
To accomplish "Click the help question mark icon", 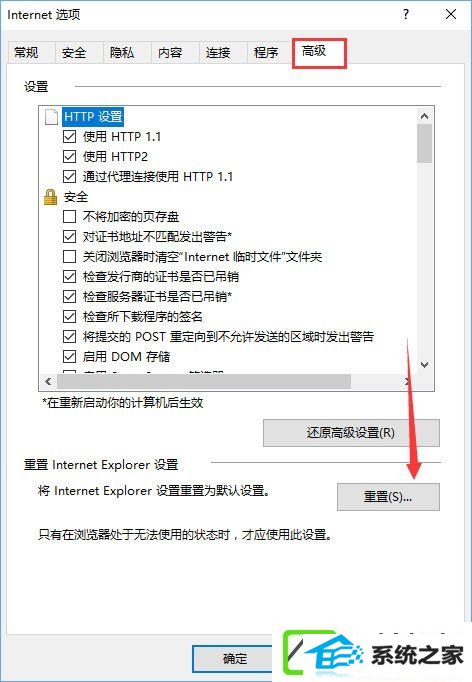I will click(405, 14).
